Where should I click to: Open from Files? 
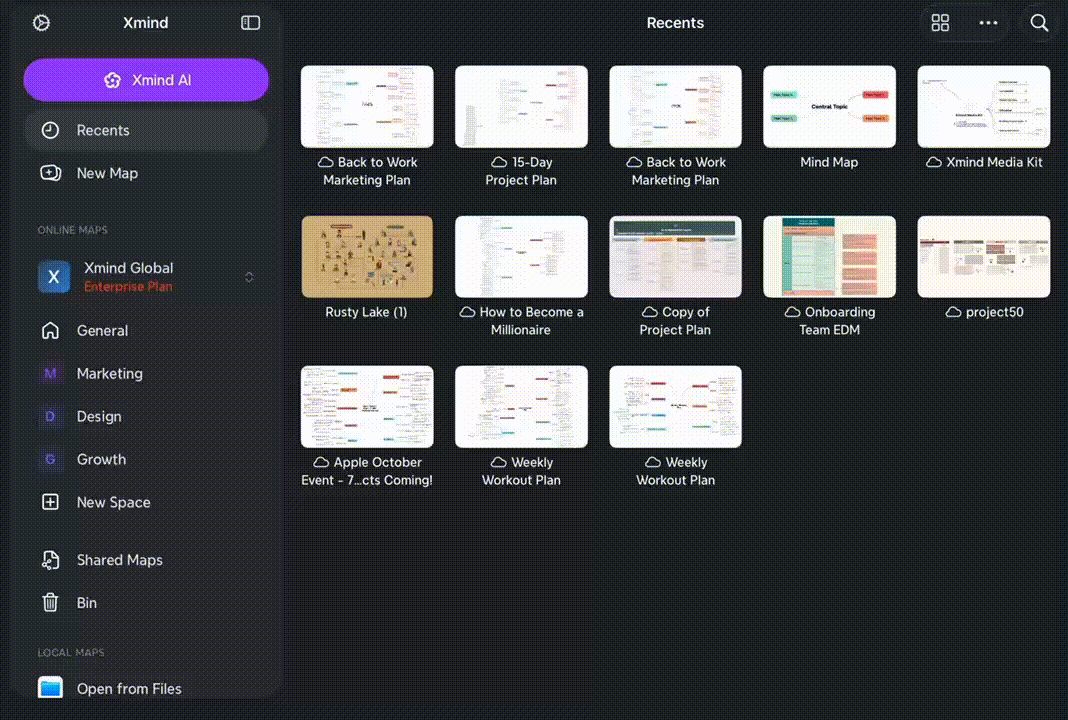tap(146, 689)
